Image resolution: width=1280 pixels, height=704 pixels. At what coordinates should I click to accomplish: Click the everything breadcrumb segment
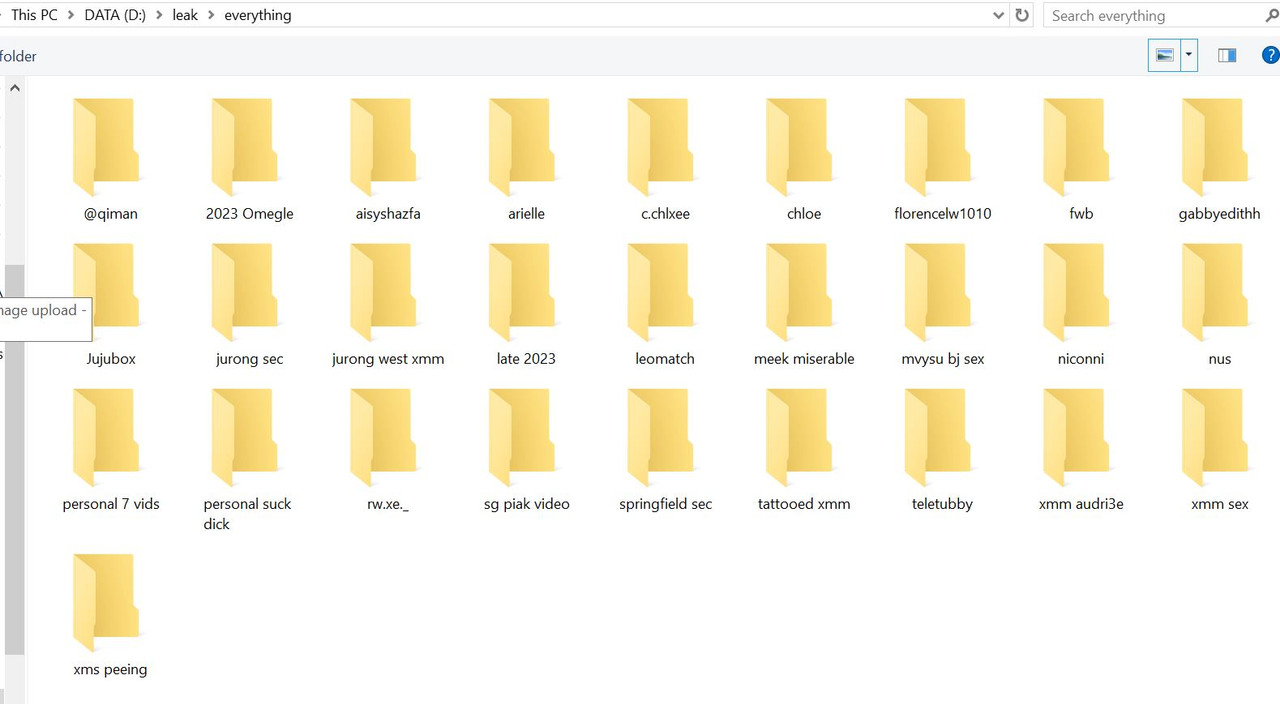258,15
